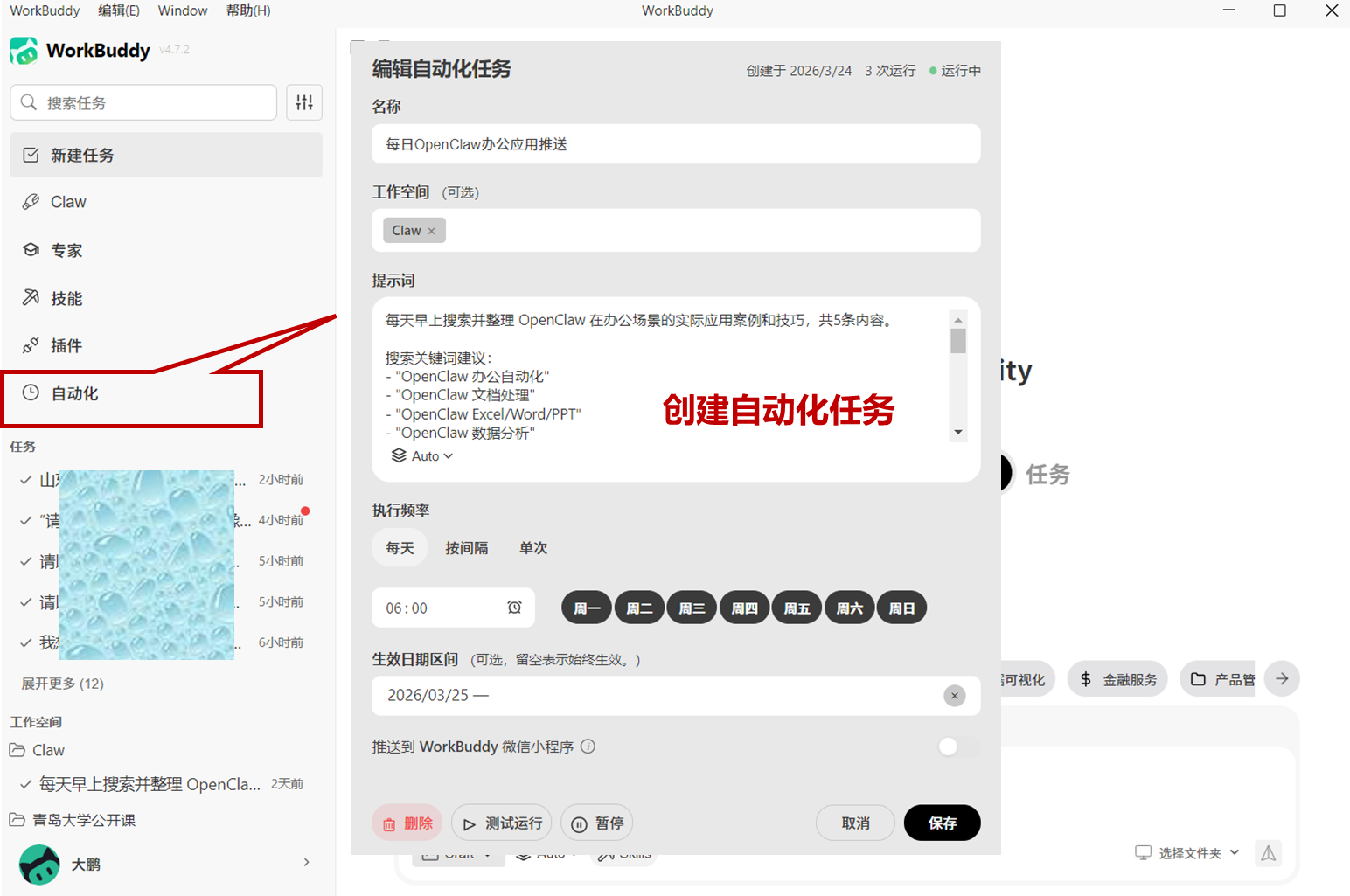Open 插件 in the sidebar
Image resolution: width=1350 pixels, height=896 pixels.
tap(166, 345)
